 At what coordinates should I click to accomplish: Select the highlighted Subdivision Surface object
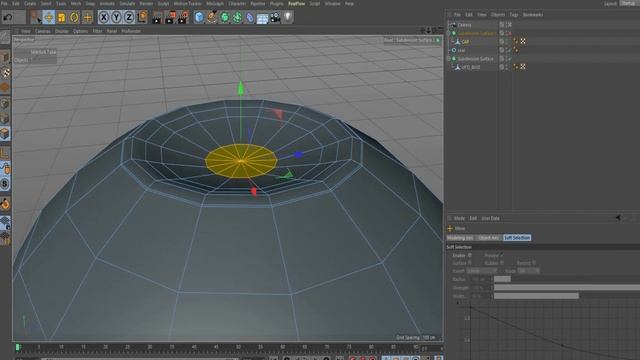477,33
